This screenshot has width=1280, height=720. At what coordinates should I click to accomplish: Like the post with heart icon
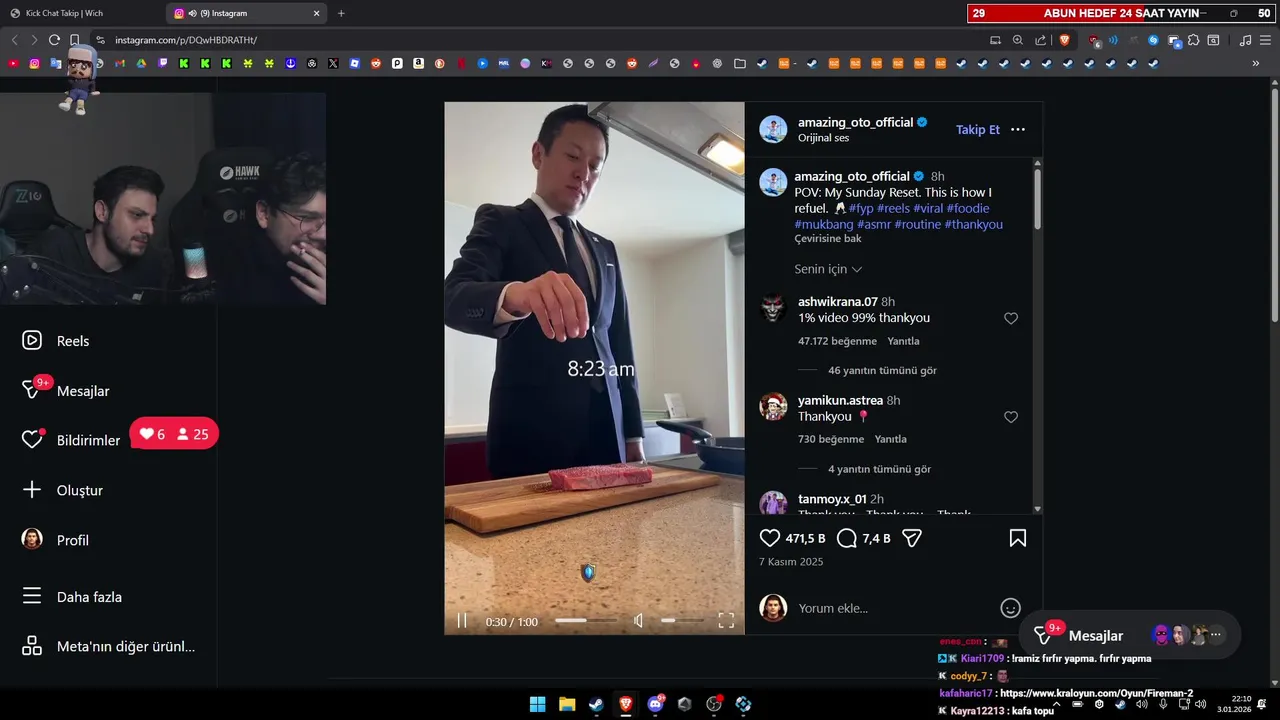pos(770,538)
